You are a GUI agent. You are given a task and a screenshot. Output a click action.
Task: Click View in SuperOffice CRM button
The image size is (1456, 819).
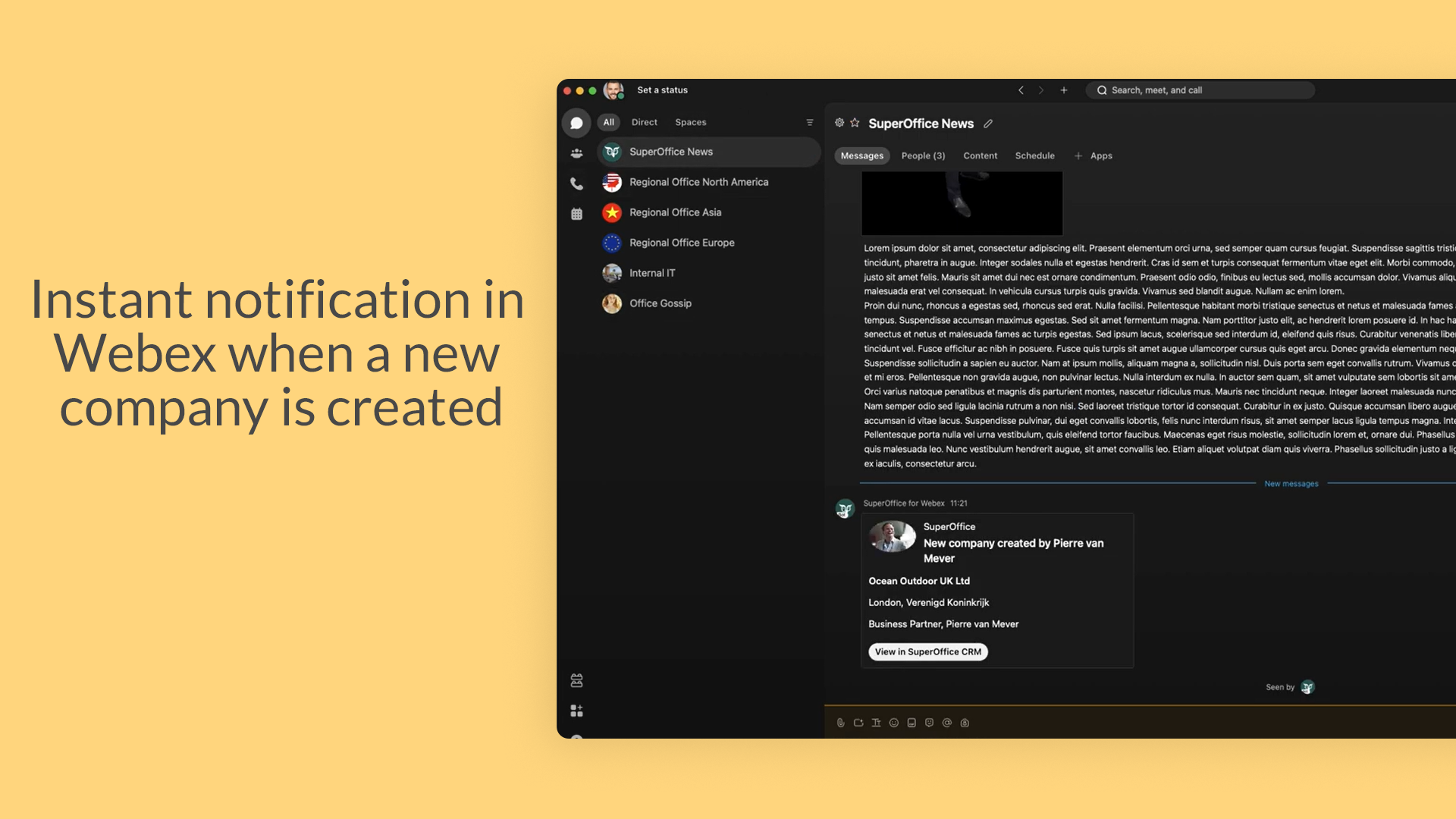point(928,651)
